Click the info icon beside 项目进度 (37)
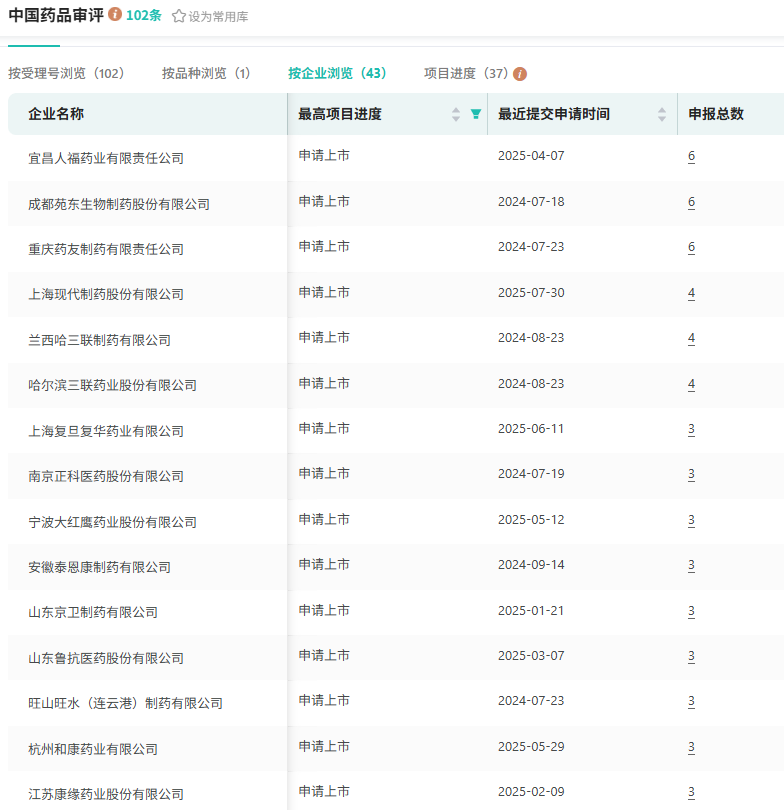 point(520,74)
